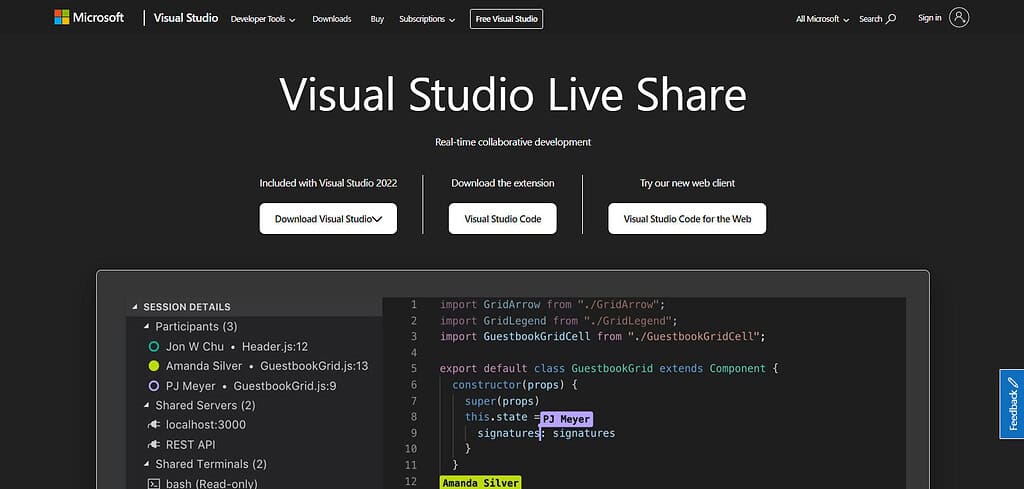Click PJ Meyer's purple status circle

point(154,386)
